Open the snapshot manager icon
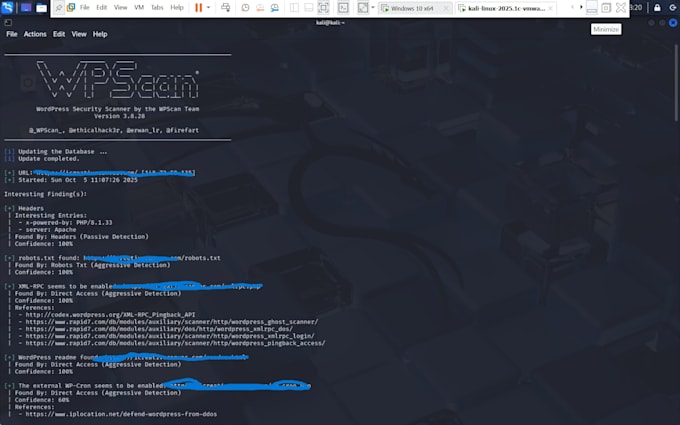Image resolution: width=680 pixels, height=425 pixels. [275, 7]
